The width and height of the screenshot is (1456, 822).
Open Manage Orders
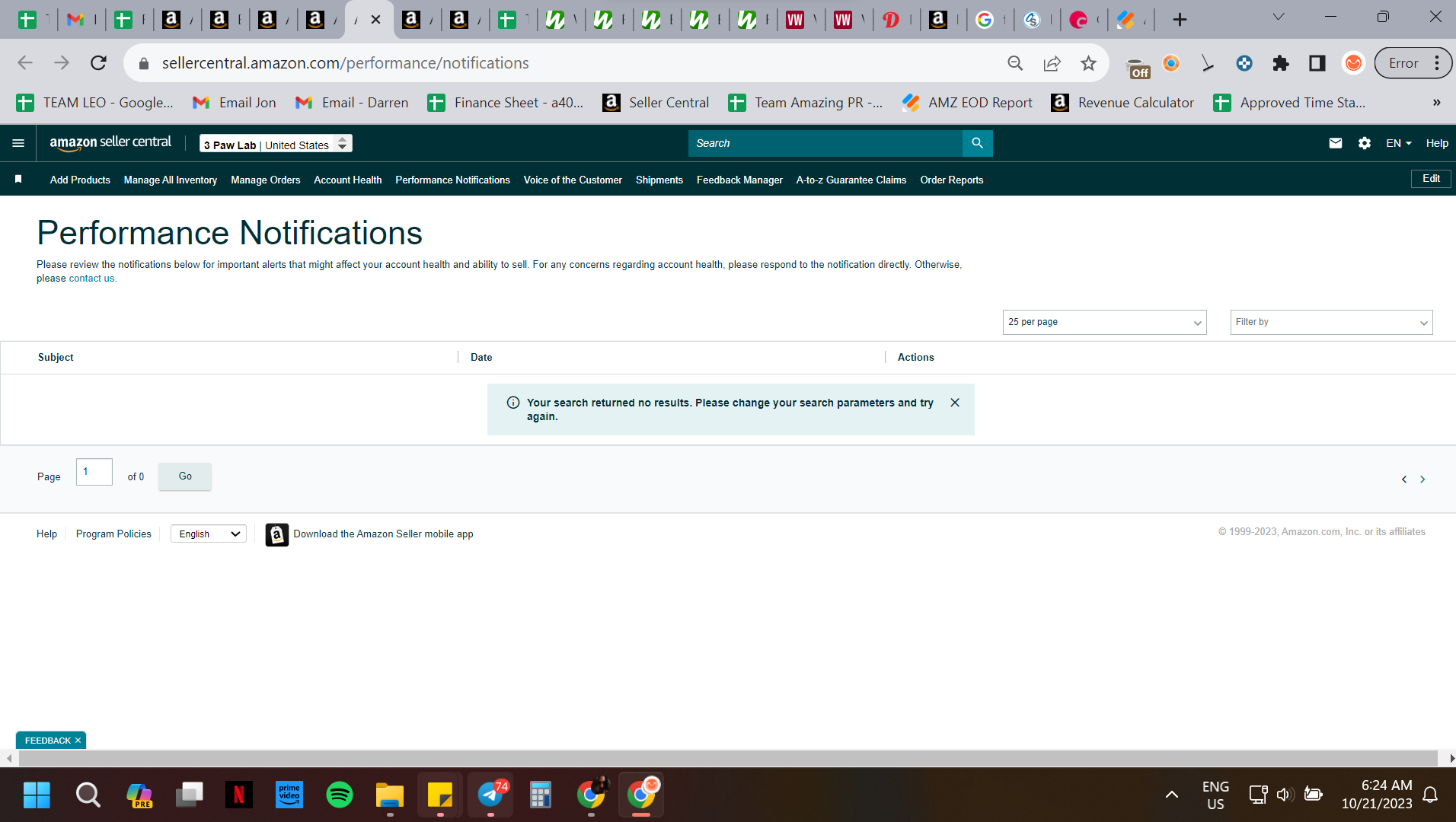(x=266, y=180)
